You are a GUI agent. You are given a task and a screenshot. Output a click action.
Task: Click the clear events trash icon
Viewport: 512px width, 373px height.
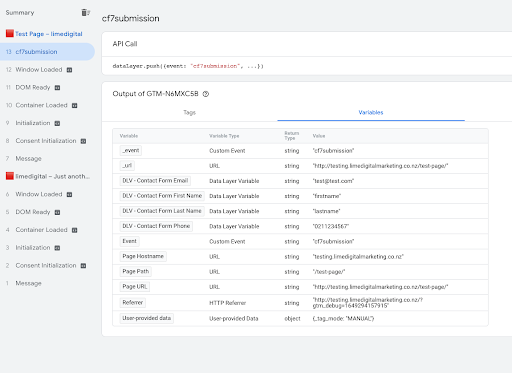[86, 13]
